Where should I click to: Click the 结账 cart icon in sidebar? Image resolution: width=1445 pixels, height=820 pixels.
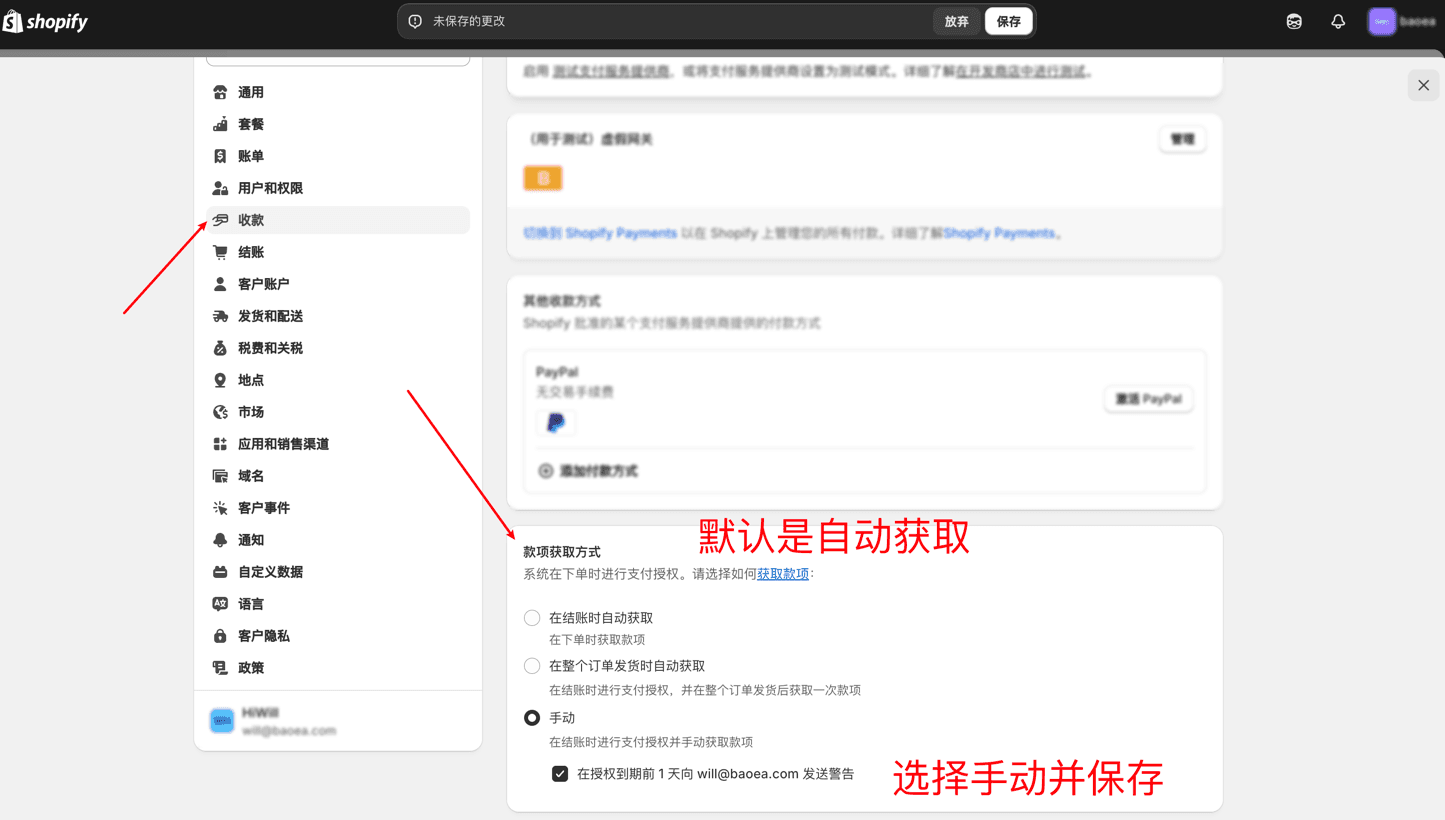[220, 252]
